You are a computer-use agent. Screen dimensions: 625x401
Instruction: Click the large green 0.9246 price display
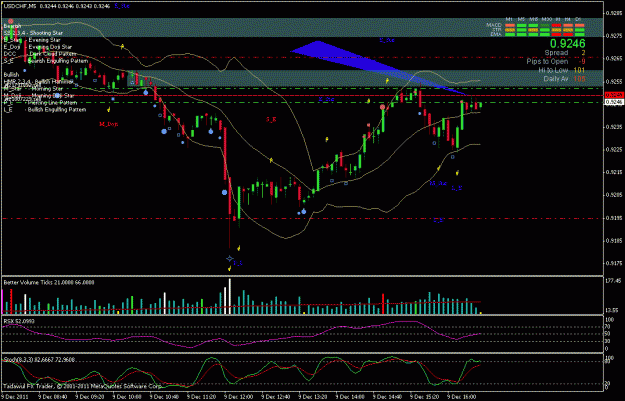click(x=568, y=43)
